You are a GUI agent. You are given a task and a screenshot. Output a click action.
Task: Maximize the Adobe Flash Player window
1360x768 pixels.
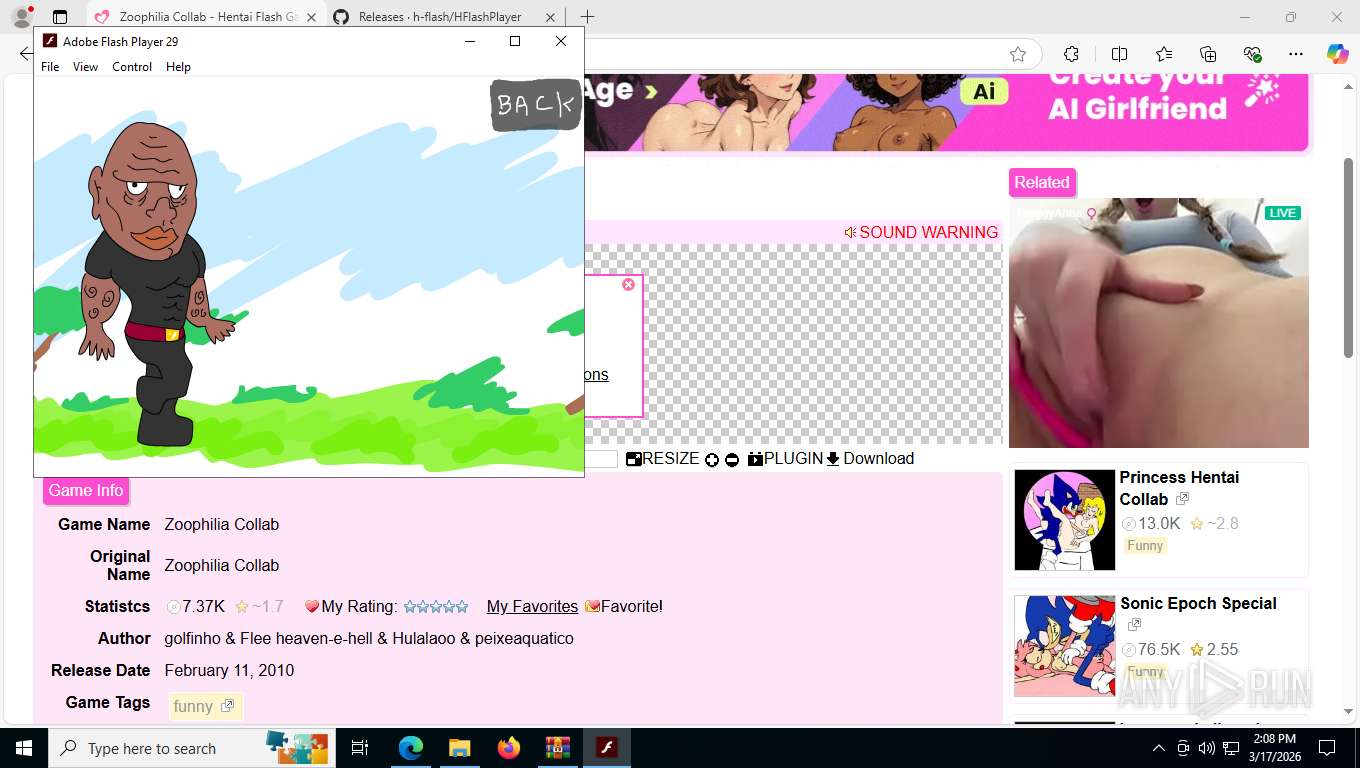(x=515, y=41)
